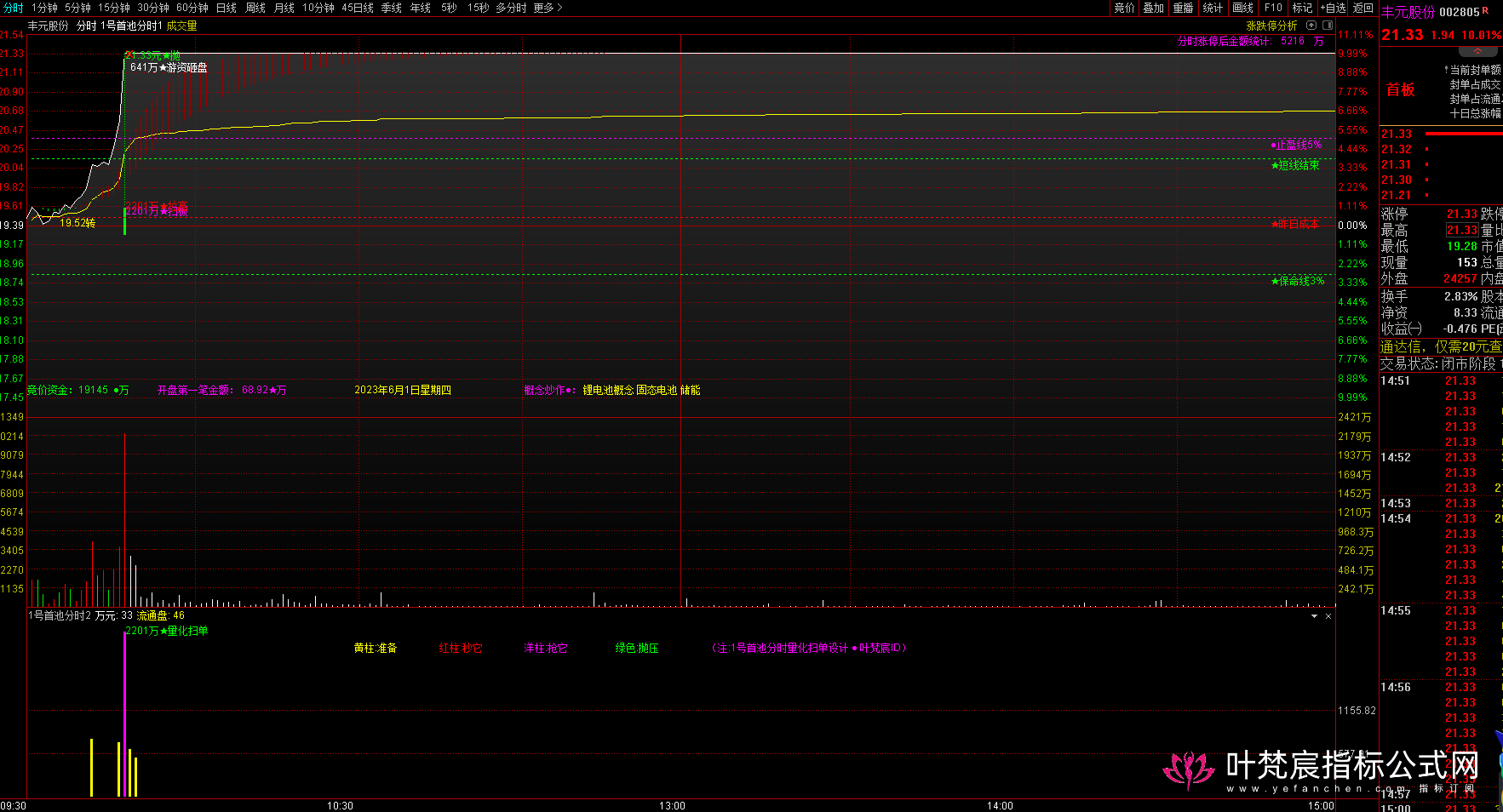Viewport: 1503px width, 812px height.
Task: Collapse the quote panel chevron under price
Action: click(x=1477, y=52)
